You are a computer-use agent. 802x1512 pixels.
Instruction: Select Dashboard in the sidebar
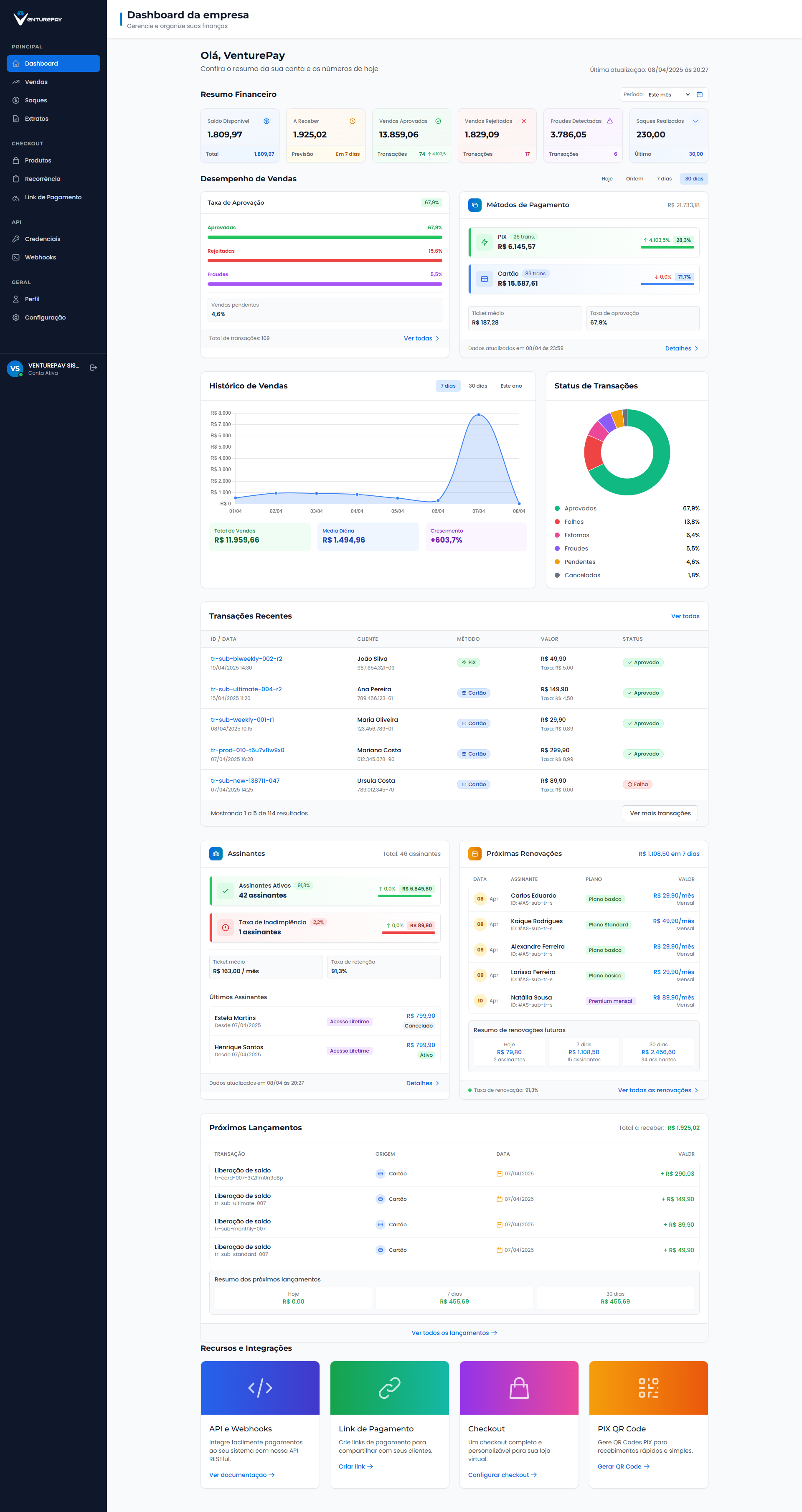pyautogui.click(x=53, y=63)
